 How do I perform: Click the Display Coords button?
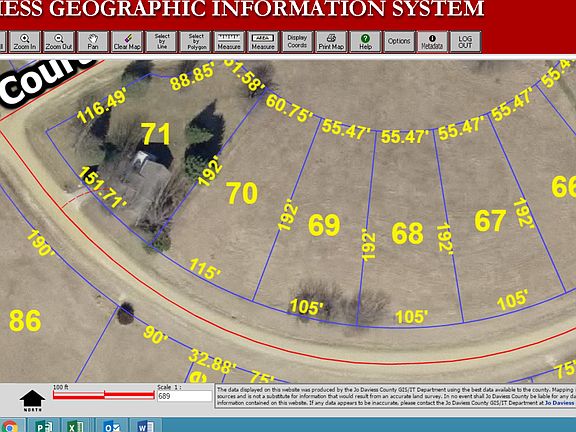coord(297,42)
